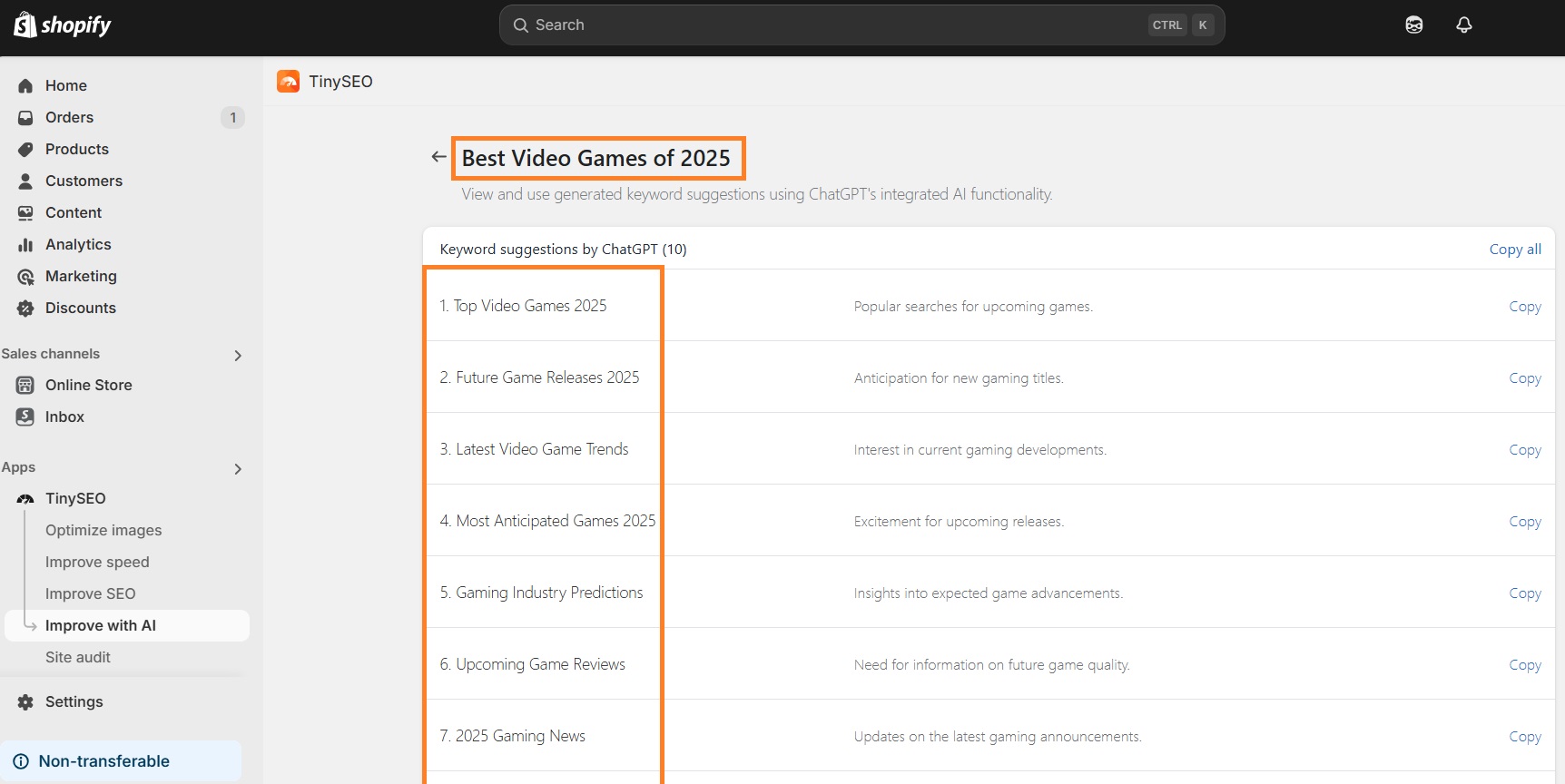The image size is (1565, 784).
Task: Copy the Top Video Games 2025 keyword
Action: 1524,307
